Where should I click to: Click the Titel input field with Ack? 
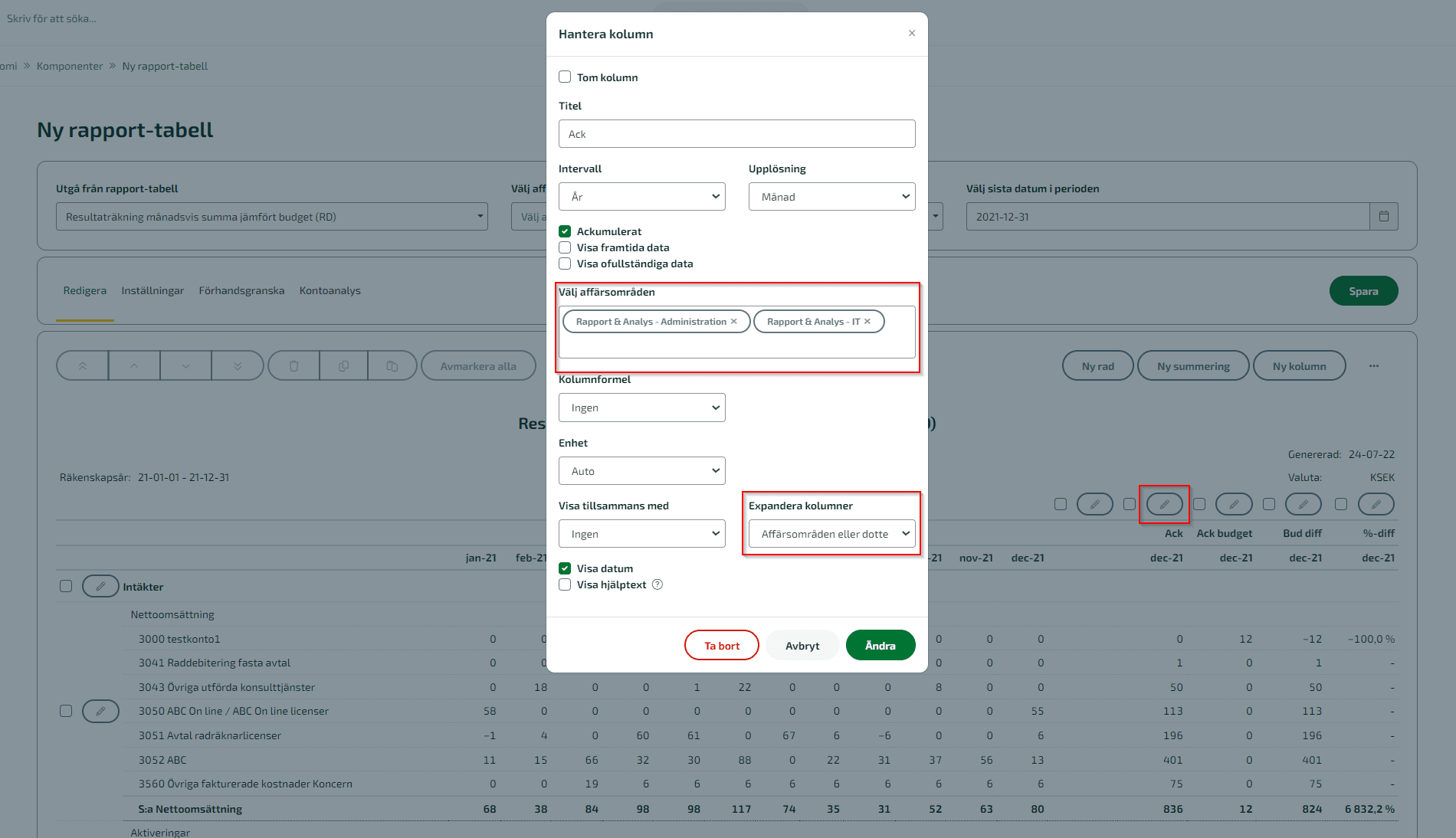pos(736,134)
